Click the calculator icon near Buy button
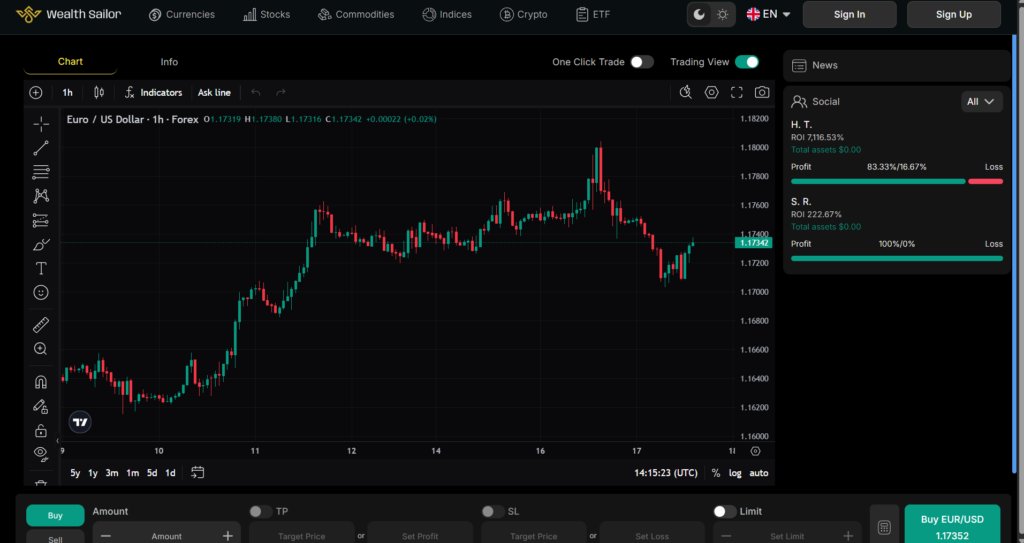 [x=884, y=527]
